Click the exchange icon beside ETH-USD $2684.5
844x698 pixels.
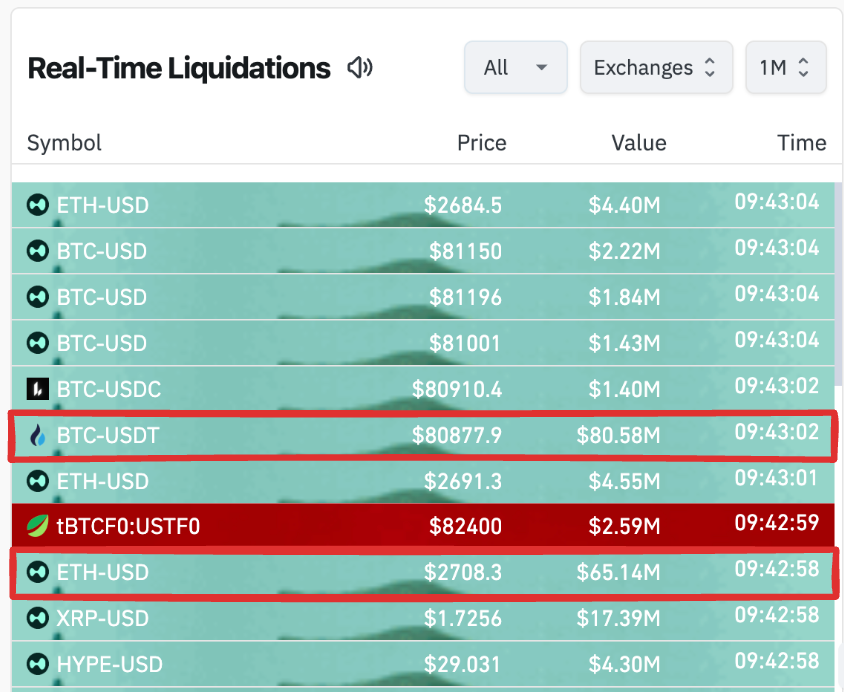[38, 205]
